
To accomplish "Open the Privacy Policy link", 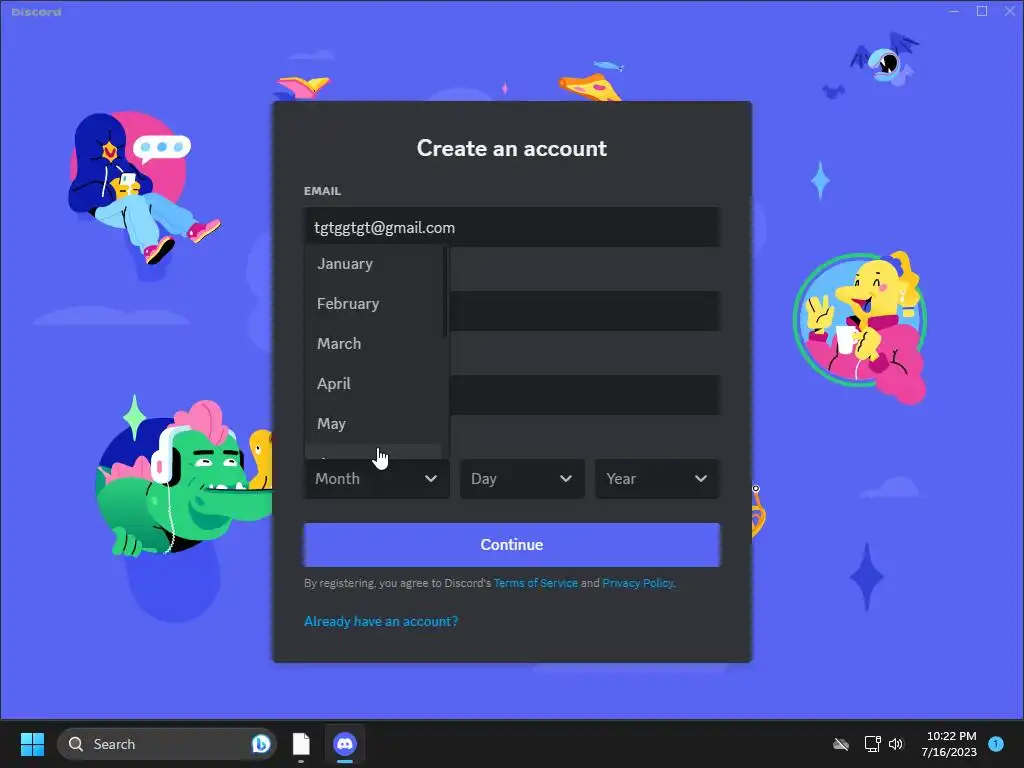I will tap(637, 583).
